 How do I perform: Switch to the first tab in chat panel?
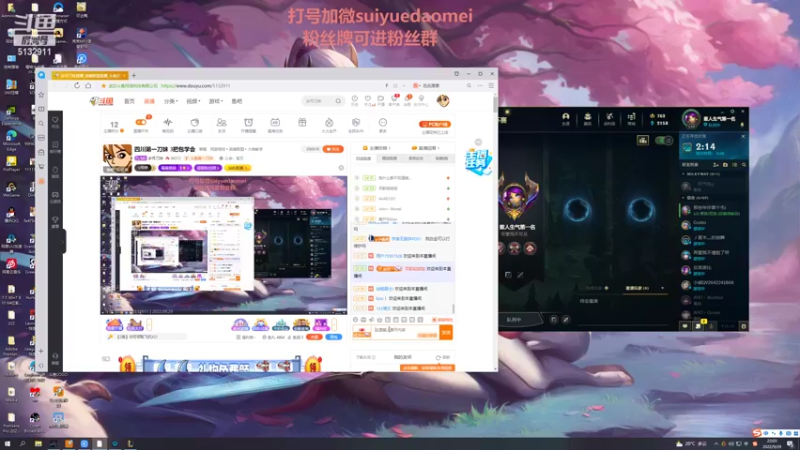(363, 159)
